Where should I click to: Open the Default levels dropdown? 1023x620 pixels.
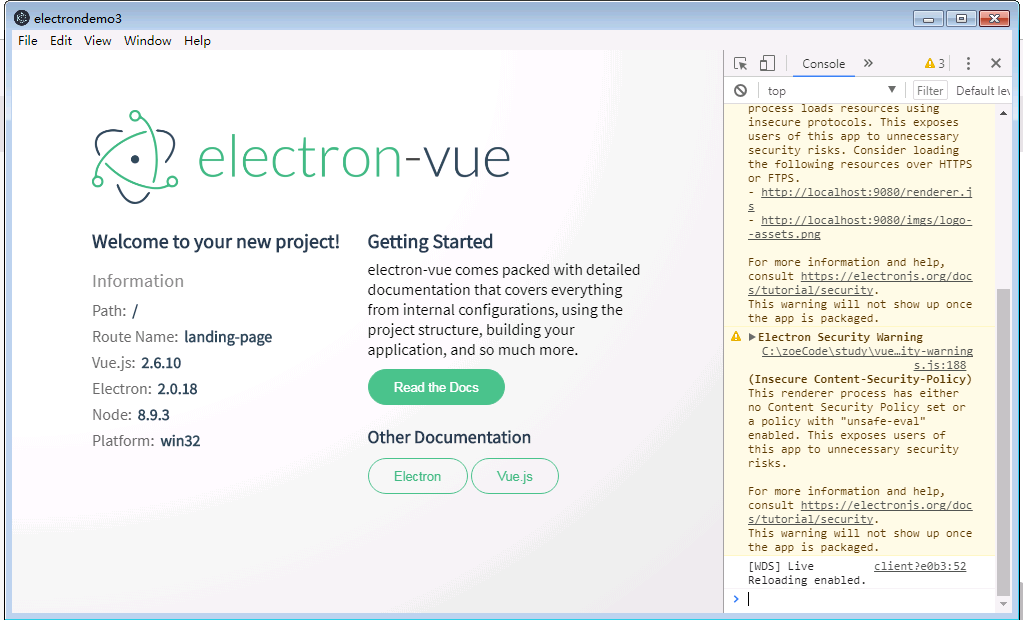(983, 91)
